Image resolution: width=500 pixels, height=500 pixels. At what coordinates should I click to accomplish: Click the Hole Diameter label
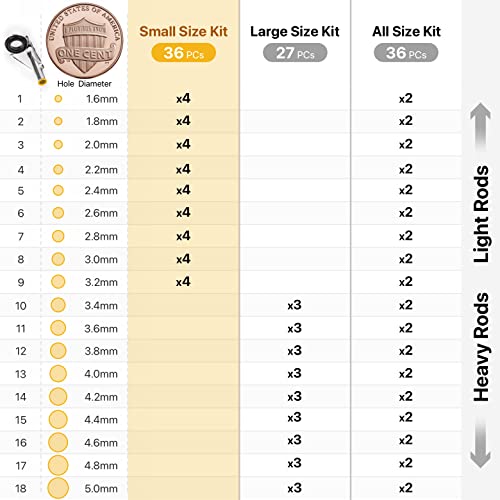(x=84, y=84)
